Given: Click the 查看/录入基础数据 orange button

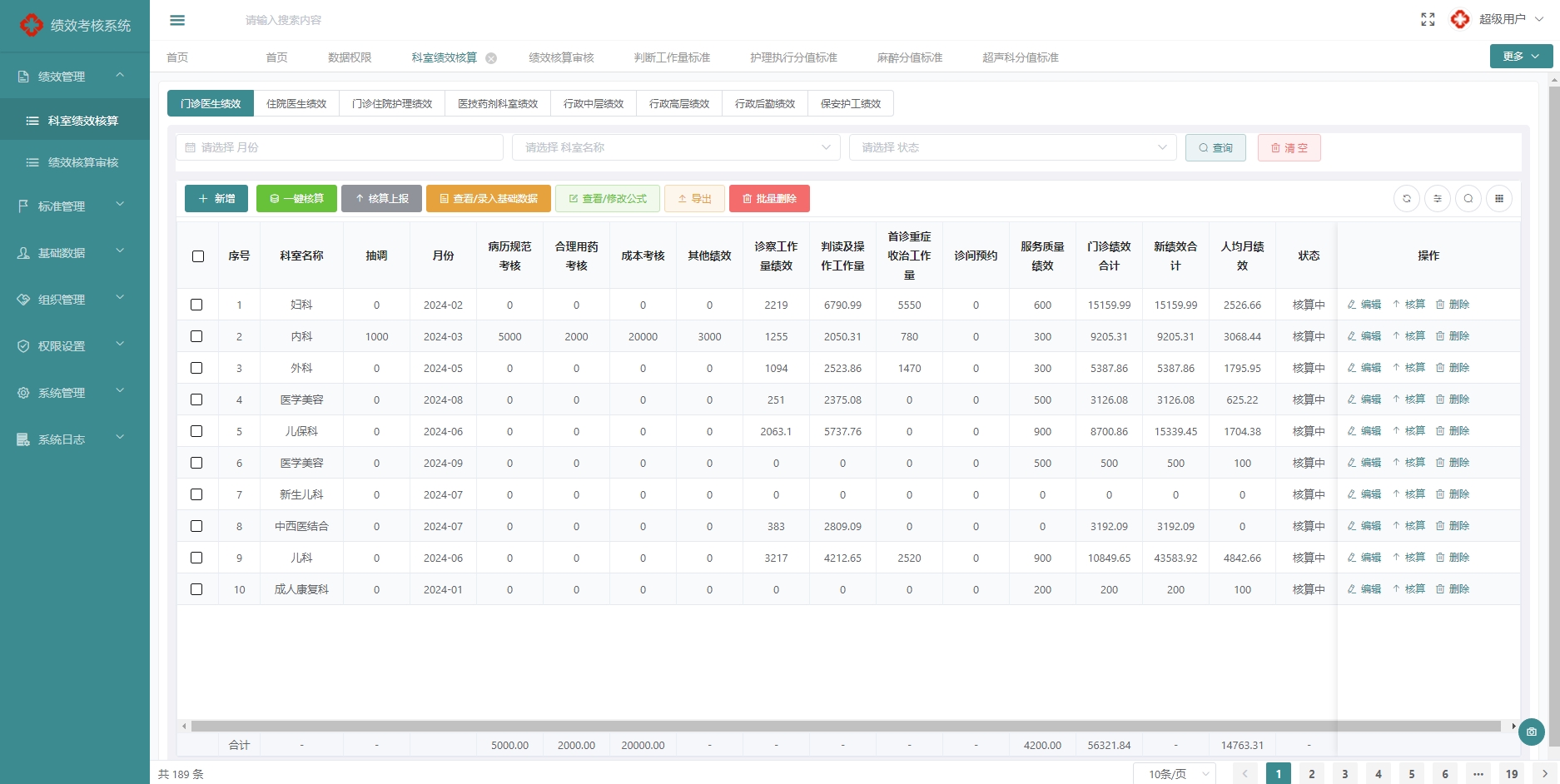Looking at the screenshot, I should click(x=489, y=198).
